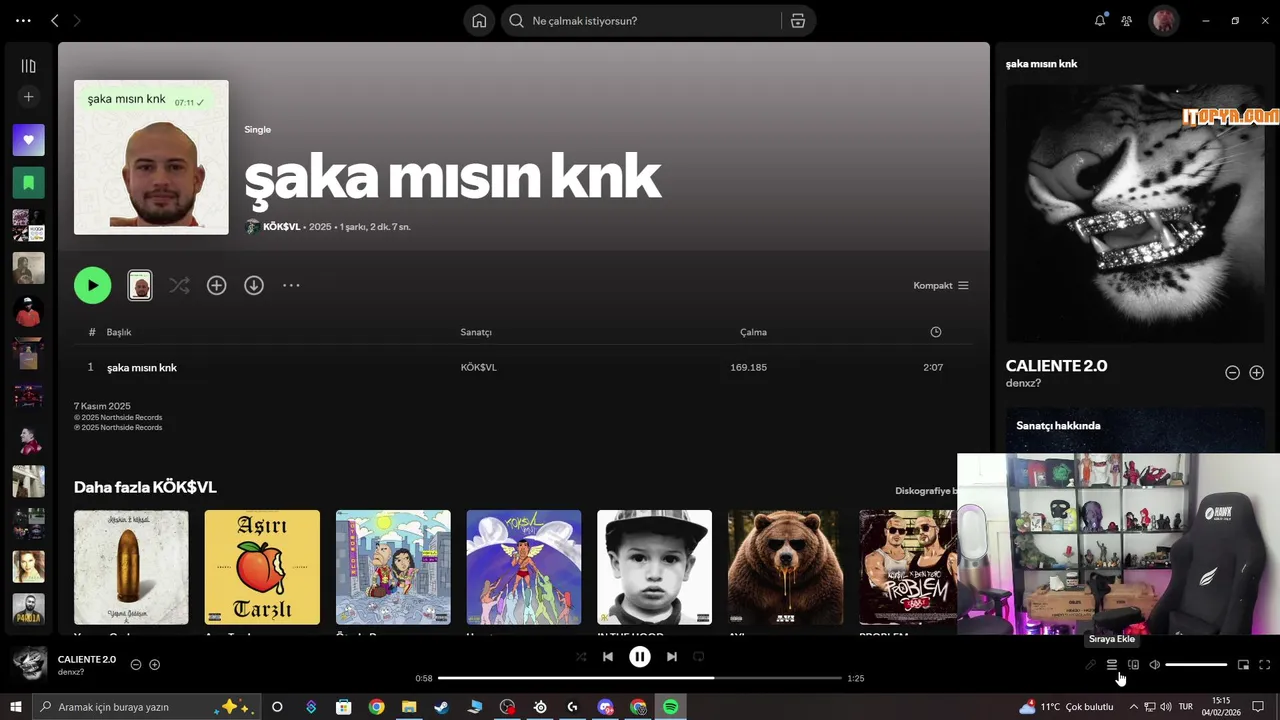
Task: Open the KÖK$VL artist link in the header
Action: click(x=281, y=227)
